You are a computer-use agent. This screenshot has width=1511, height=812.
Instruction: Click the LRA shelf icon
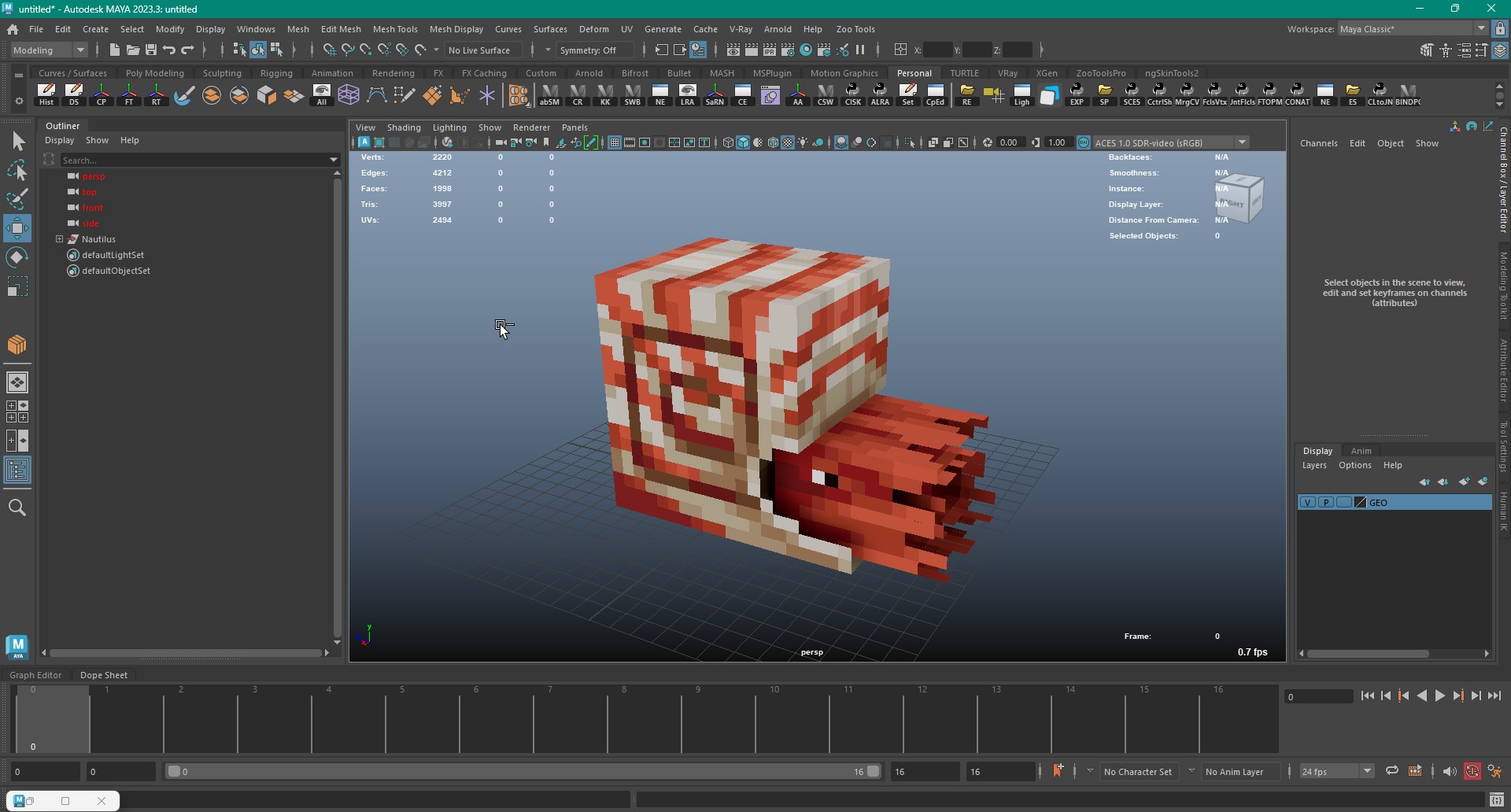pos(687,94)
